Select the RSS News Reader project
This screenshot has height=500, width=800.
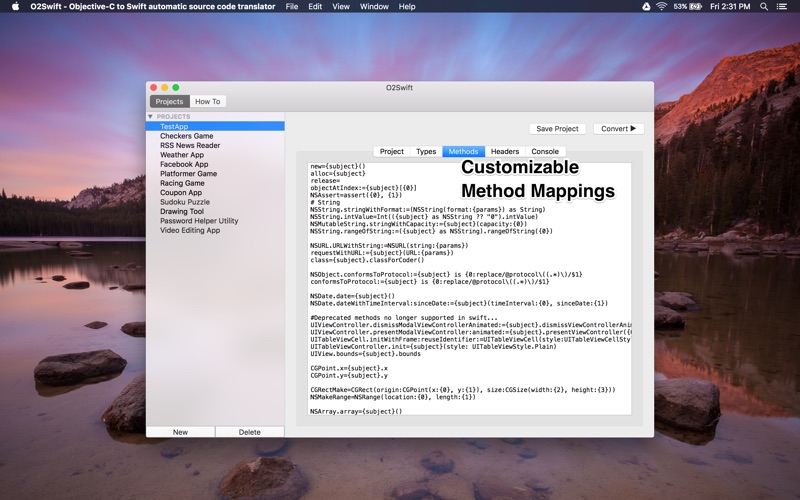pyautogui.click(x=215, y=145)
